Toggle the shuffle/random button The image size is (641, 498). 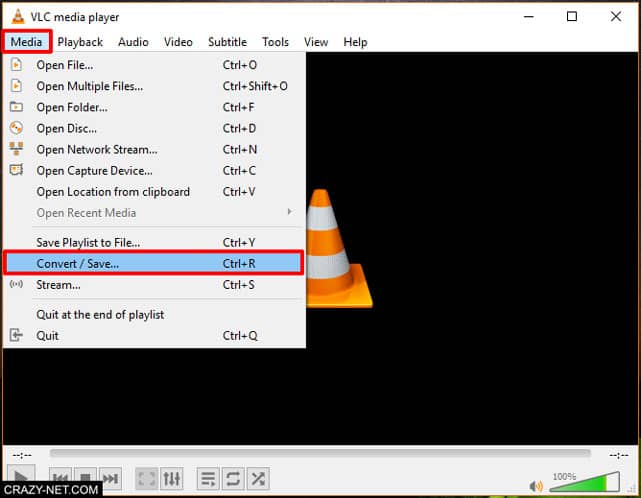258,478
